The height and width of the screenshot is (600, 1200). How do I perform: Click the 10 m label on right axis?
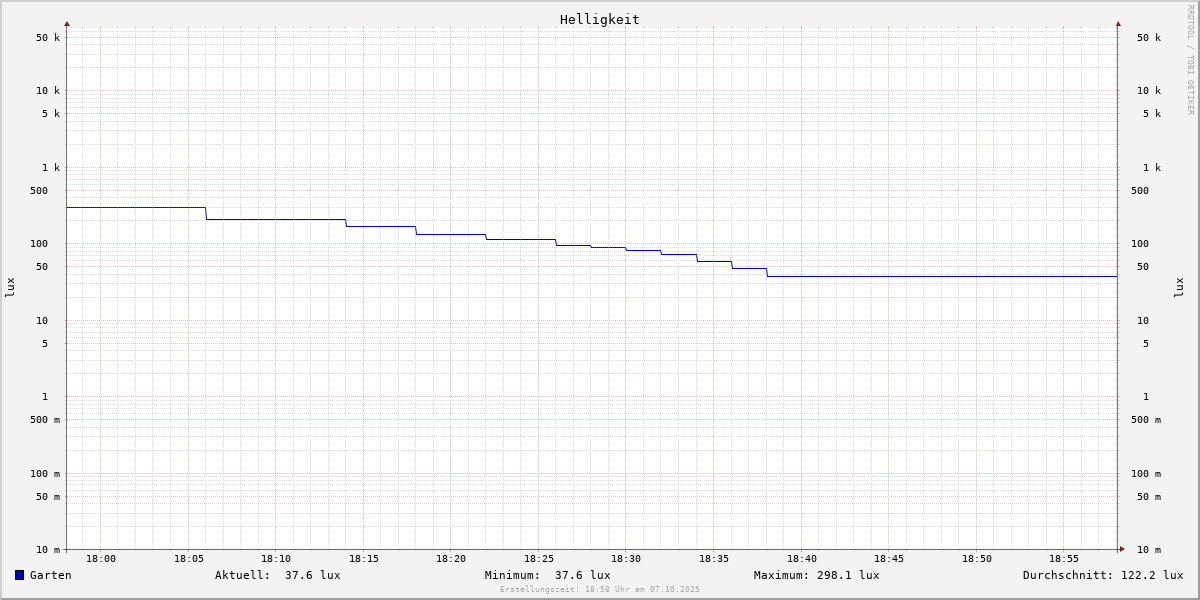[1148, 549]
